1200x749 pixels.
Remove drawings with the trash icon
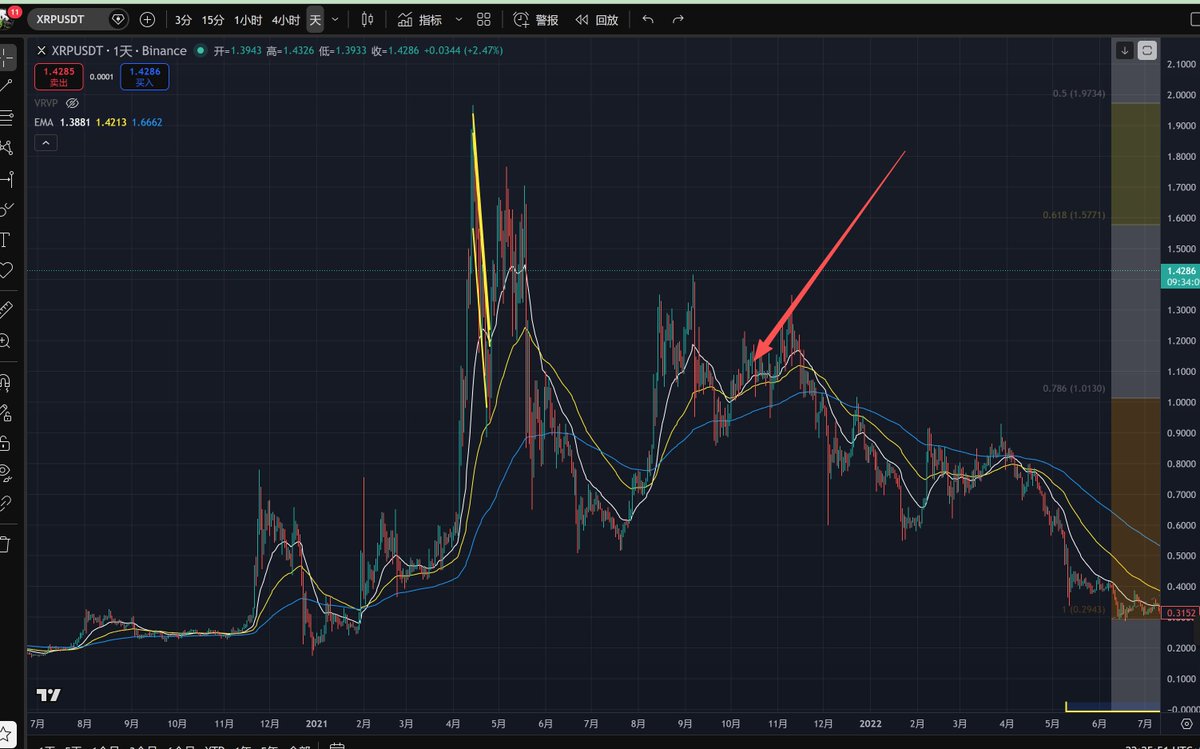pyautogui.click(x=6, y=544)
